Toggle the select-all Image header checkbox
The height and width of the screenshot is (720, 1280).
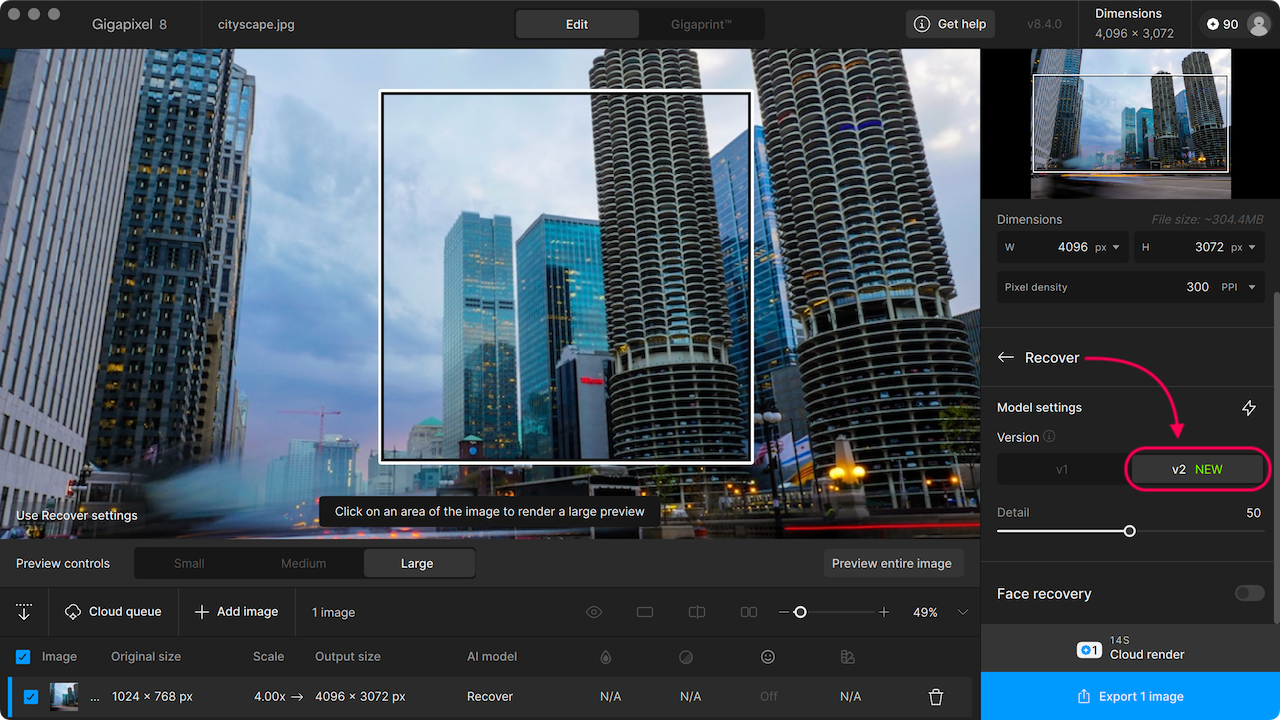pos(23,657)
